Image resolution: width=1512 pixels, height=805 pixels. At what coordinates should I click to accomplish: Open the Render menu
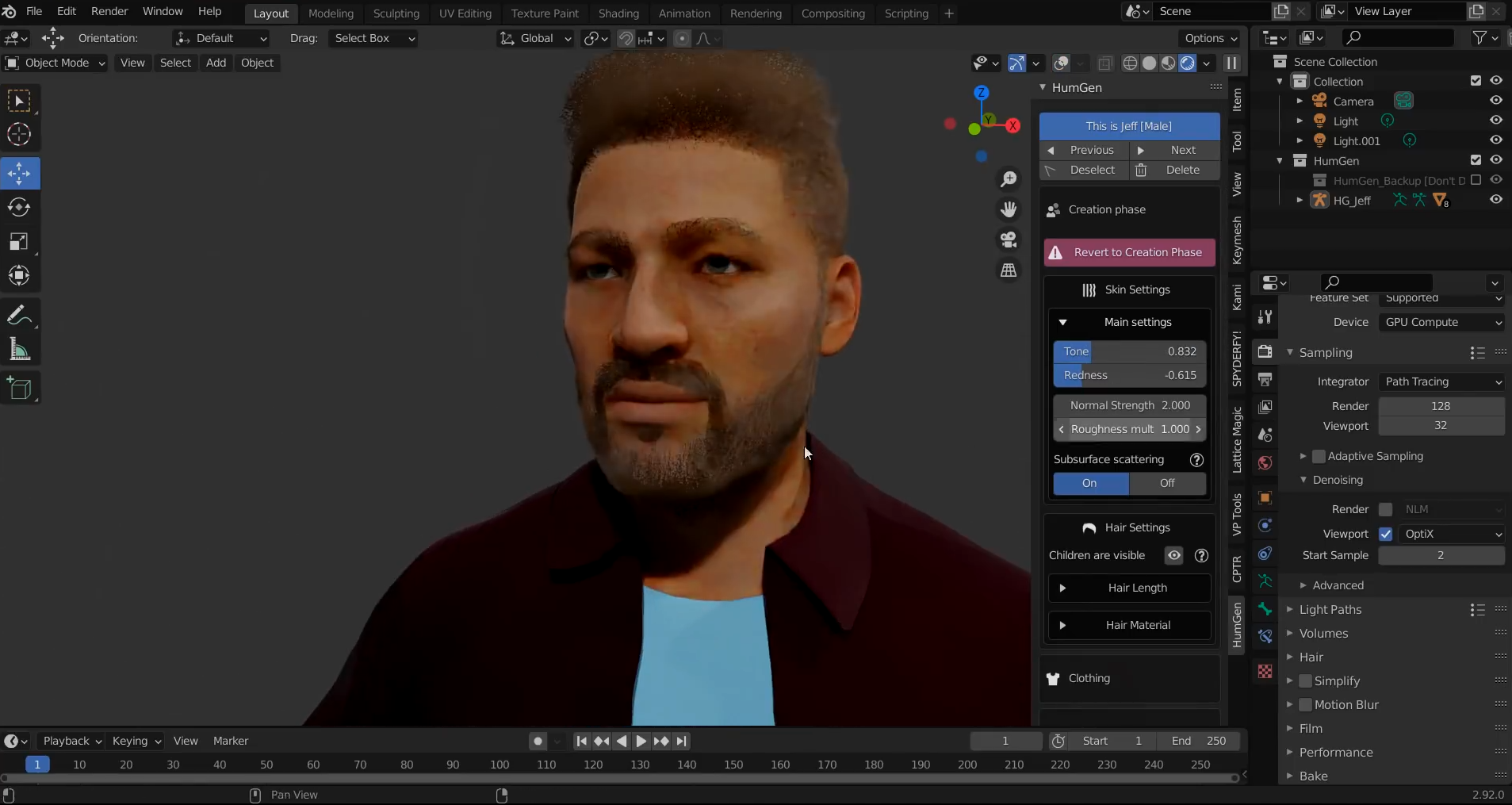(x=109, y=11)
